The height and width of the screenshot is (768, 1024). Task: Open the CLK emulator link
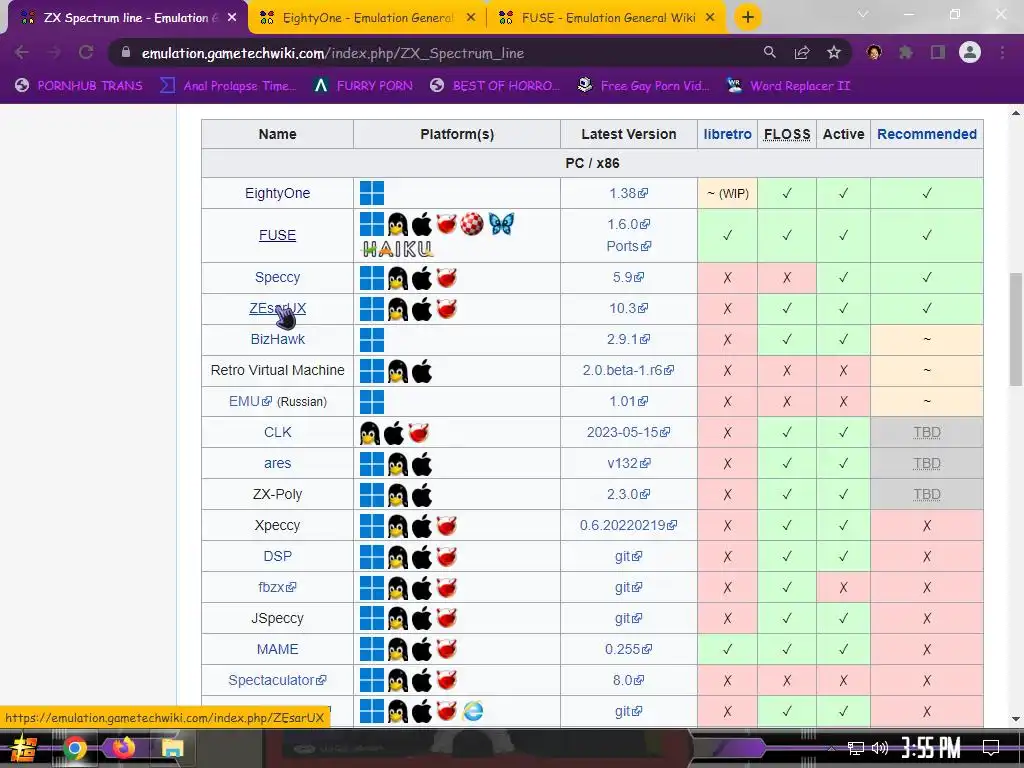(278, 432)
